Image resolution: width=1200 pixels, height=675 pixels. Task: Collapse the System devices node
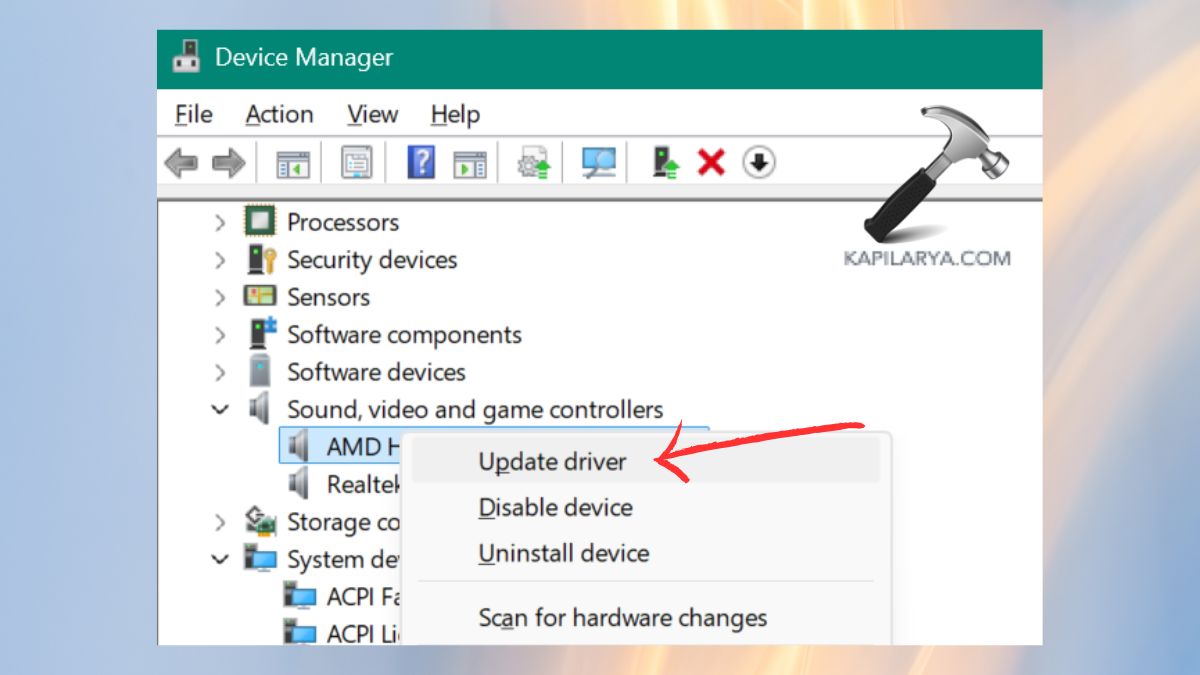click(220, 559)
